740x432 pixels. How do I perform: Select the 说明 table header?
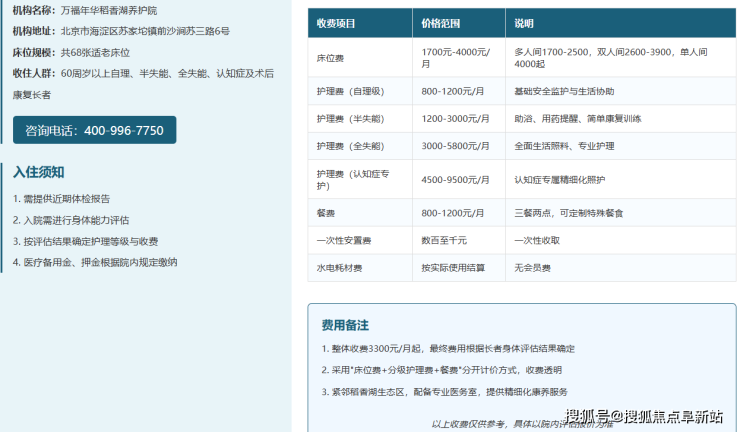621,23
